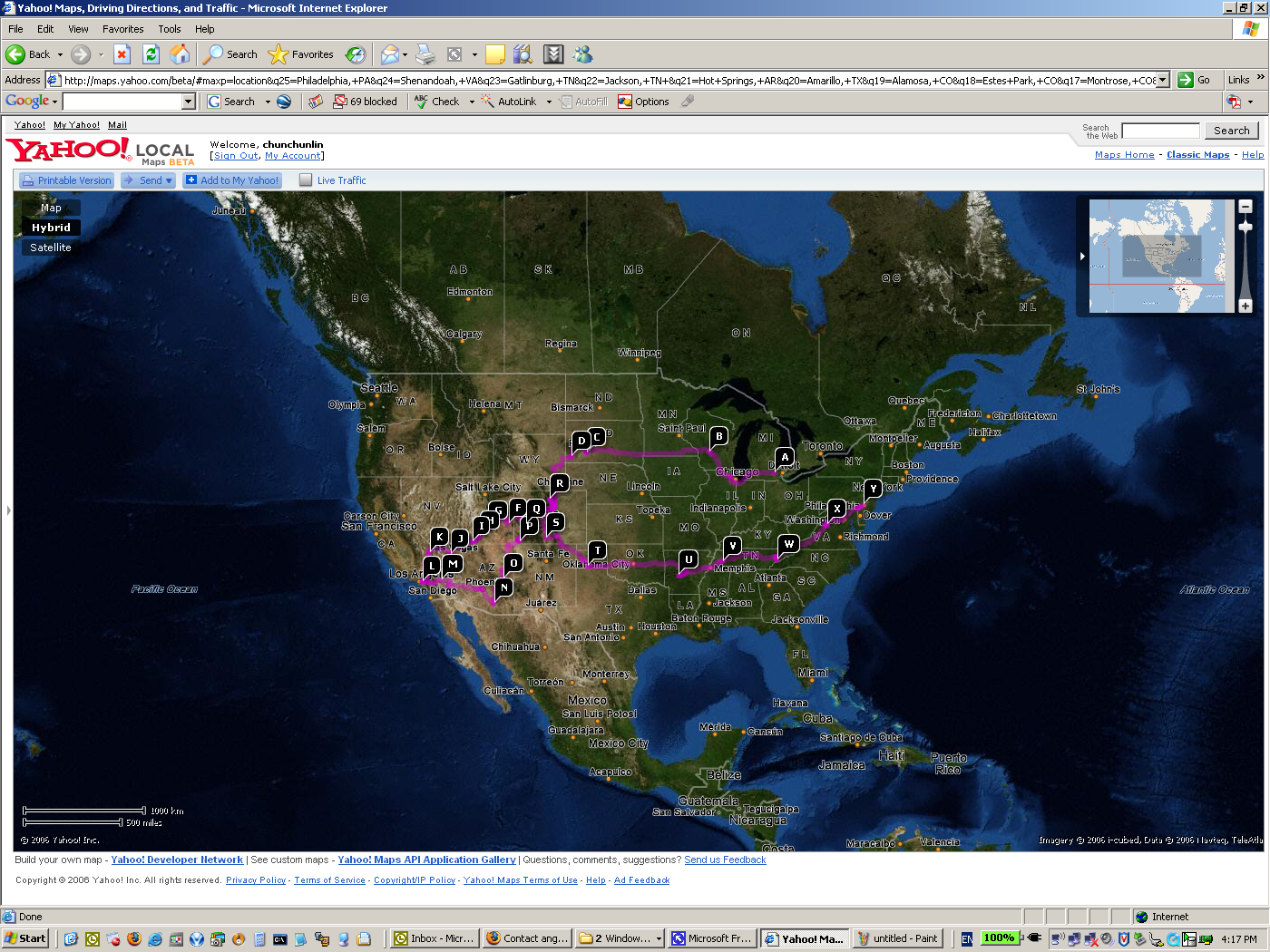Click the map zoom slider handle

point(1246,227)
